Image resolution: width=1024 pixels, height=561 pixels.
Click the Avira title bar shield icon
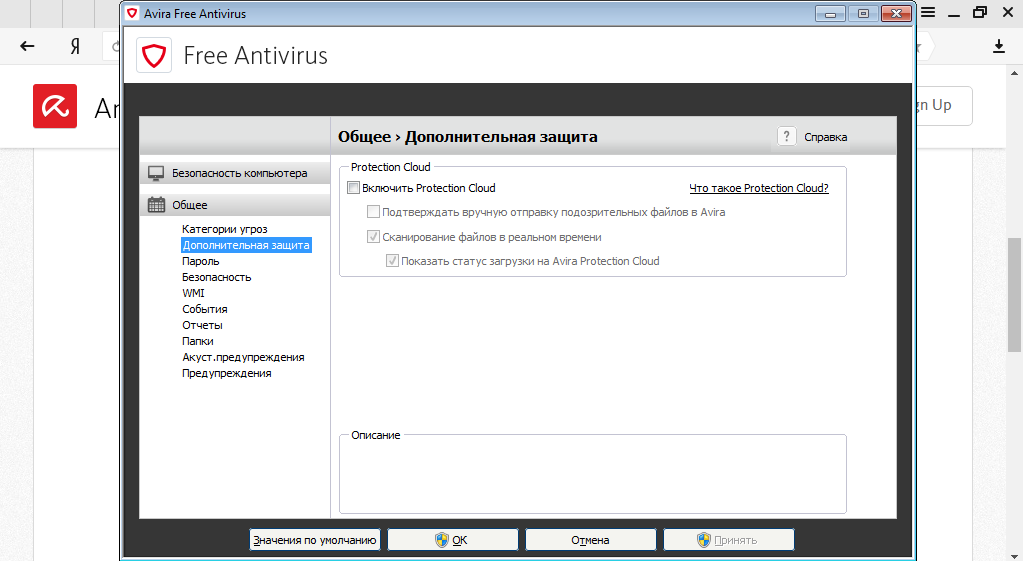tap(133, 13)
